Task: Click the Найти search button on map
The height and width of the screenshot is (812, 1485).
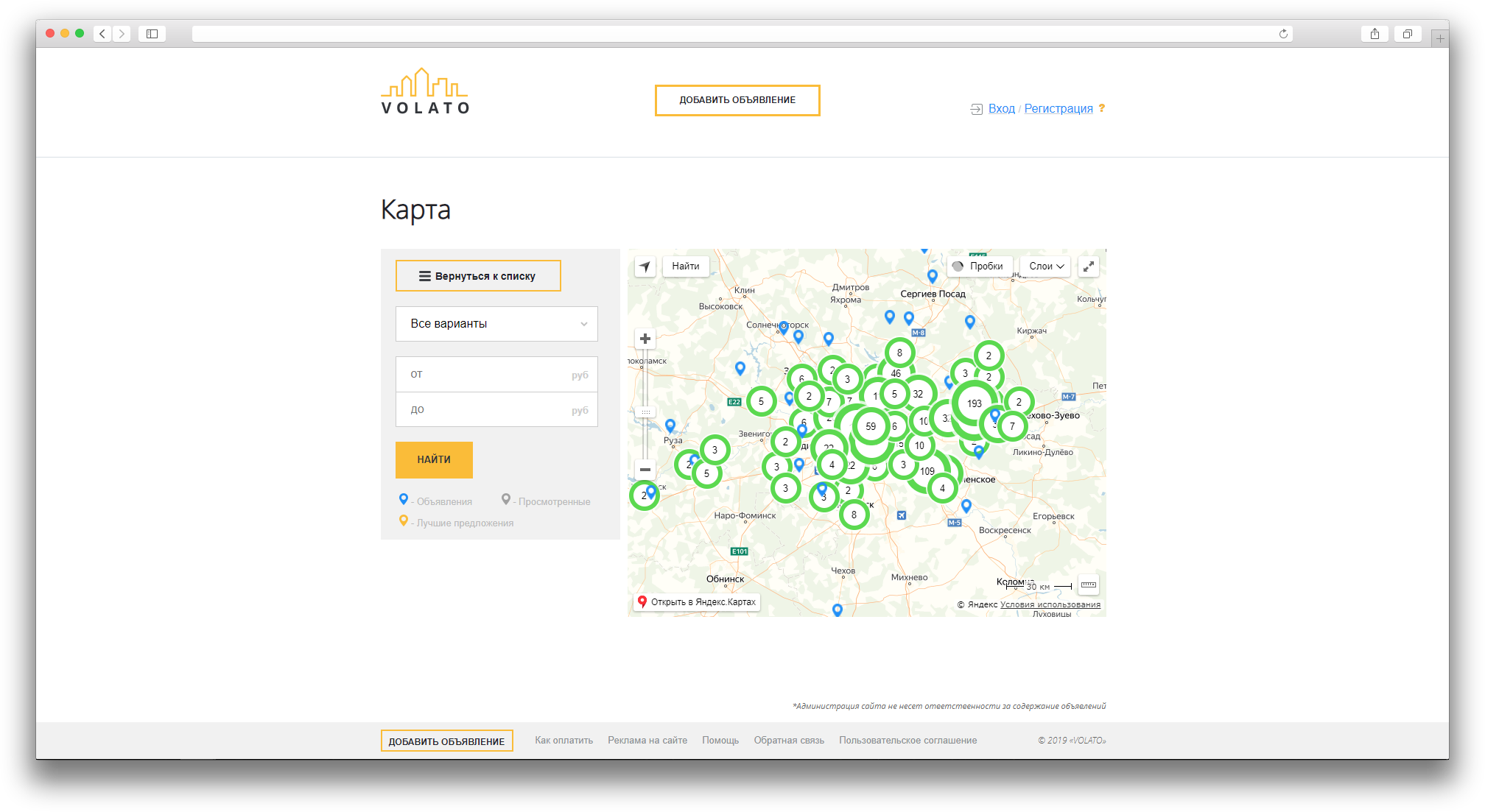Action: [x=686, y=266]
